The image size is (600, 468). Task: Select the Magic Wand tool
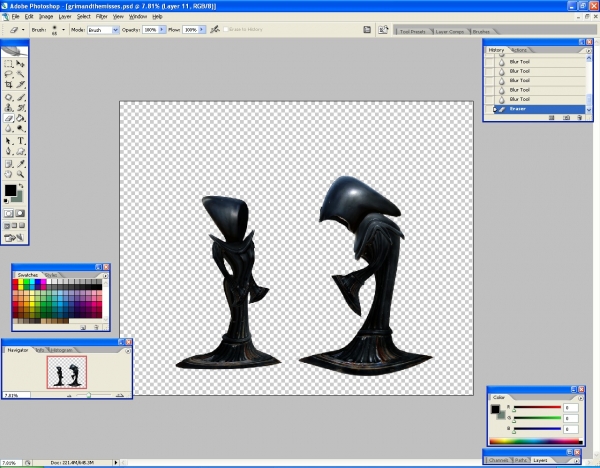tap(20, 74)
